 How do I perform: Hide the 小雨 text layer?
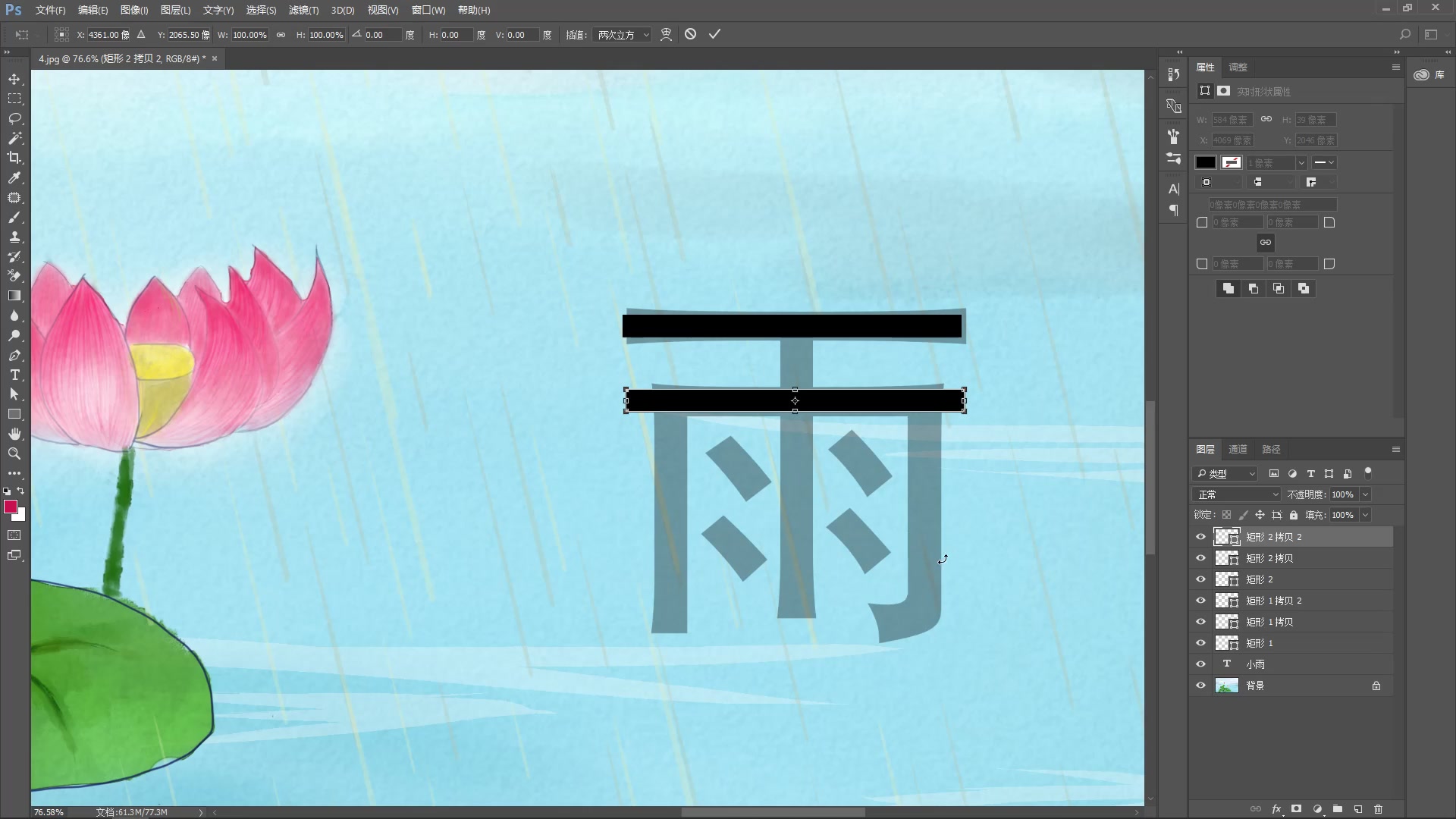(x=1200, y=664)
